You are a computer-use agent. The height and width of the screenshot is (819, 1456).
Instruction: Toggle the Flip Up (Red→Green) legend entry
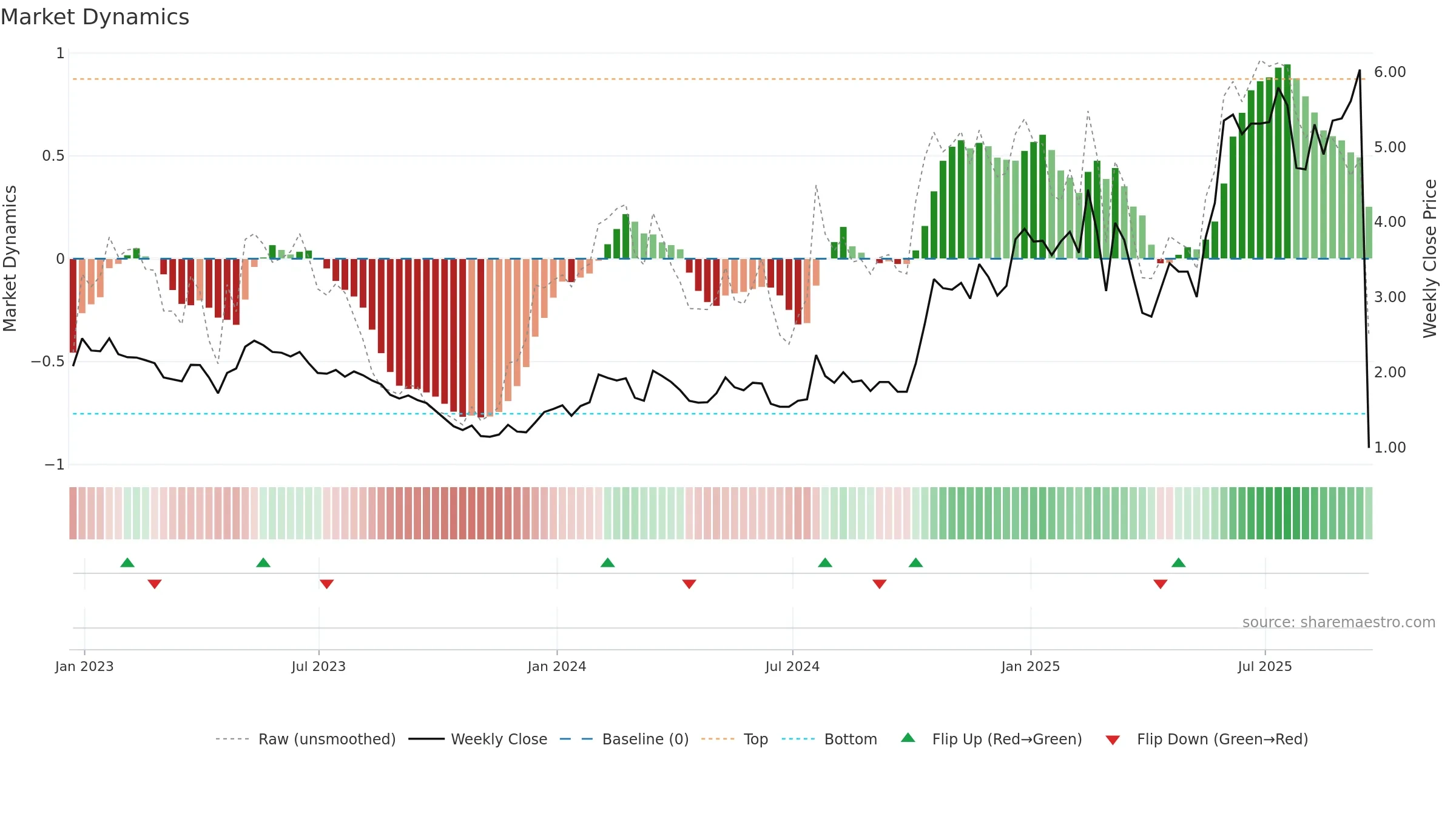pos(991,739)
